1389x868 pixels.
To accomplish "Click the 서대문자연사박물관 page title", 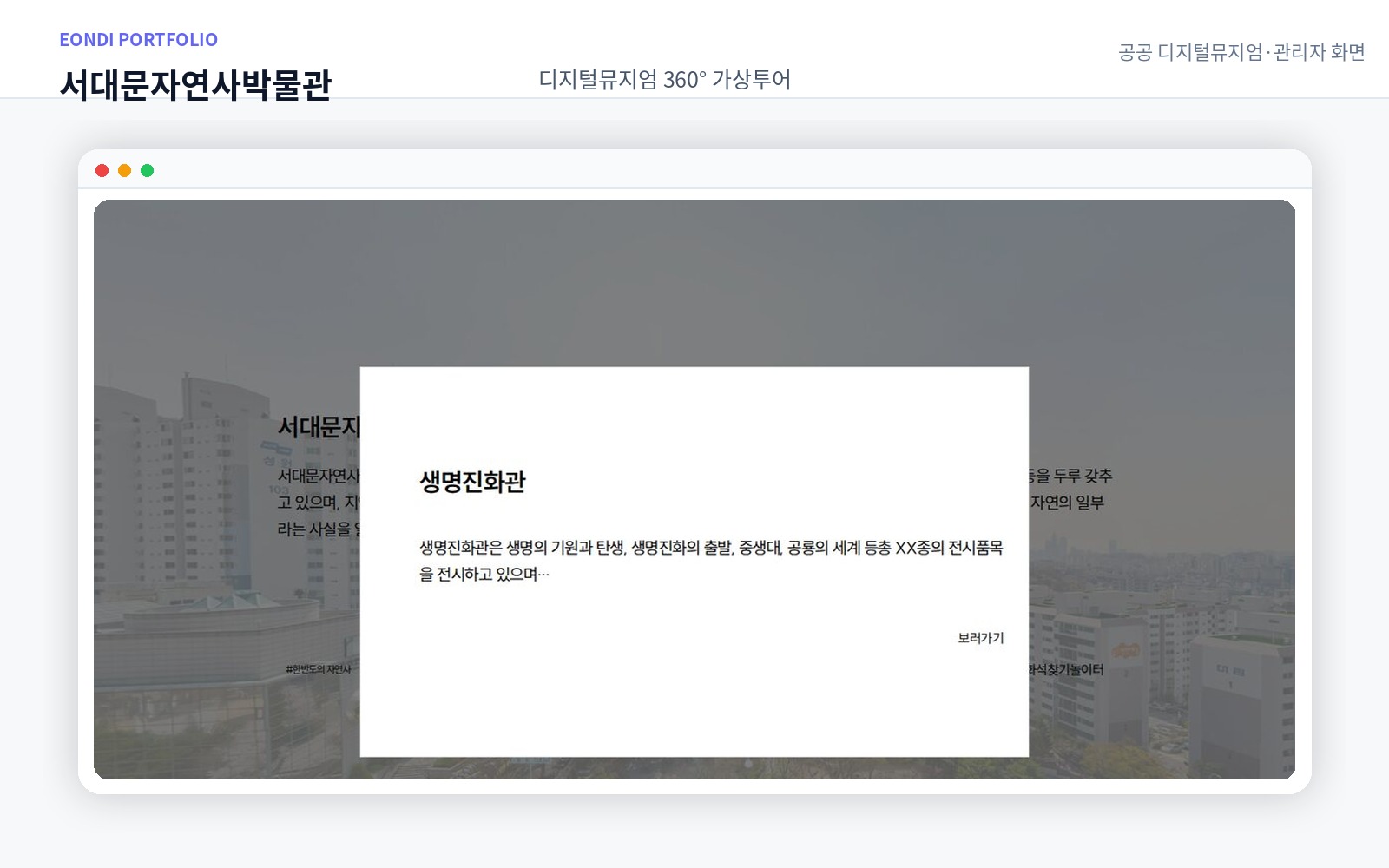I will tap(195, 85).
